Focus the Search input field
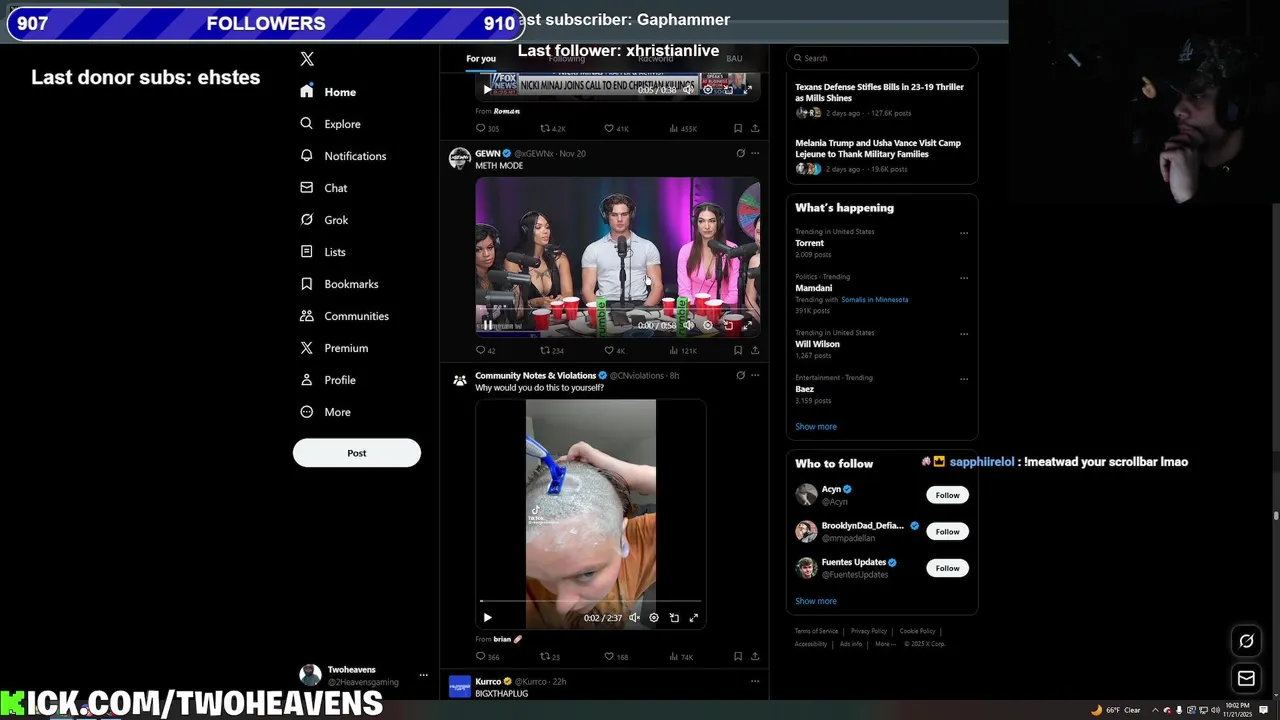The height and width of the screenshot is (720, 1280). (x=882, y=58)
